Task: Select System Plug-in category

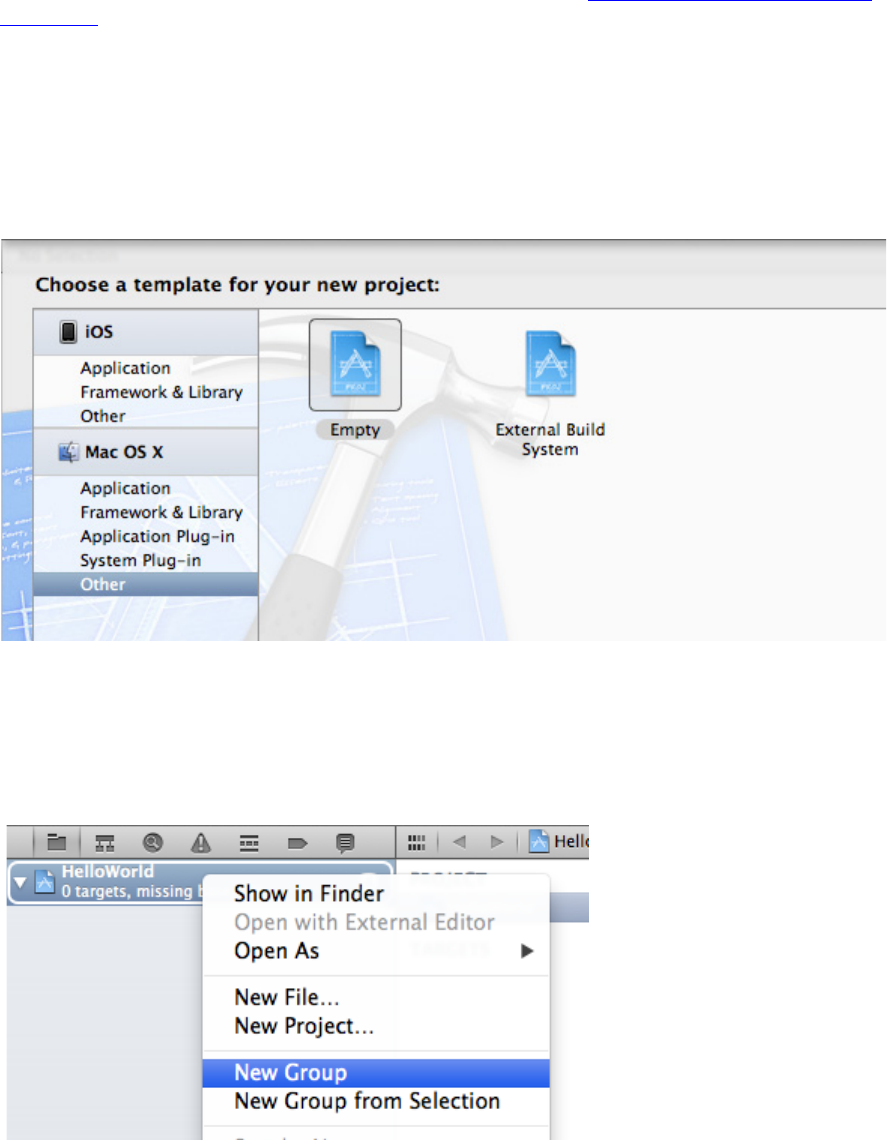Action: tap(140, 560)
